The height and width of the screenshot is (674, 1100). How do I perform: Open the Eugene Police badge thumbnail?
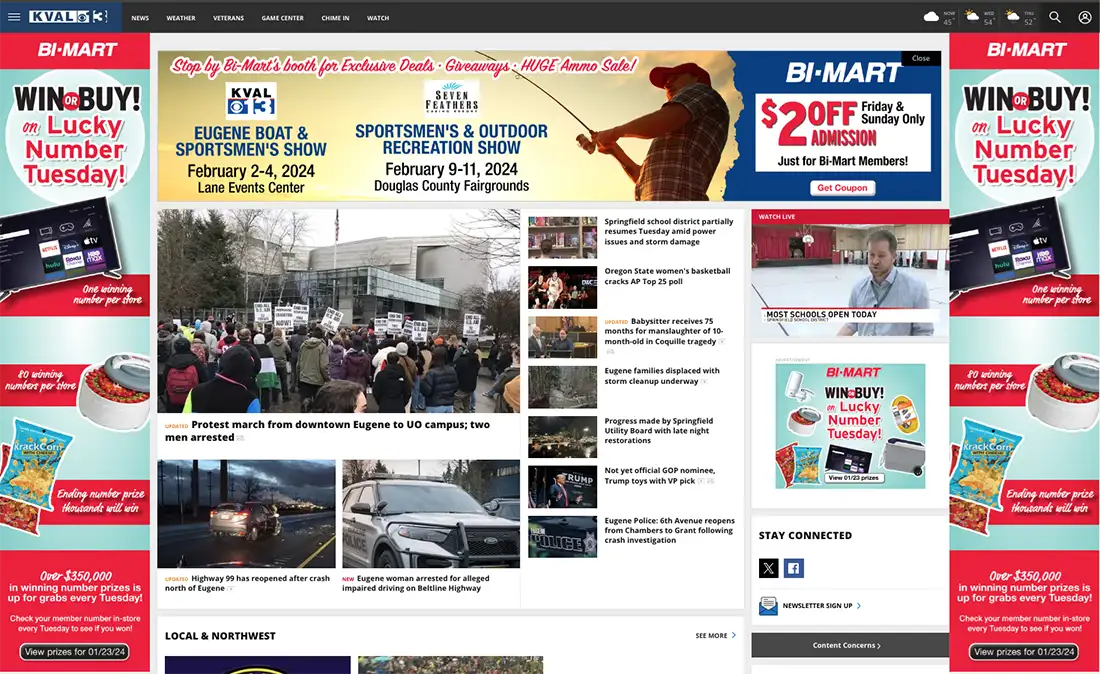(563, 537)
